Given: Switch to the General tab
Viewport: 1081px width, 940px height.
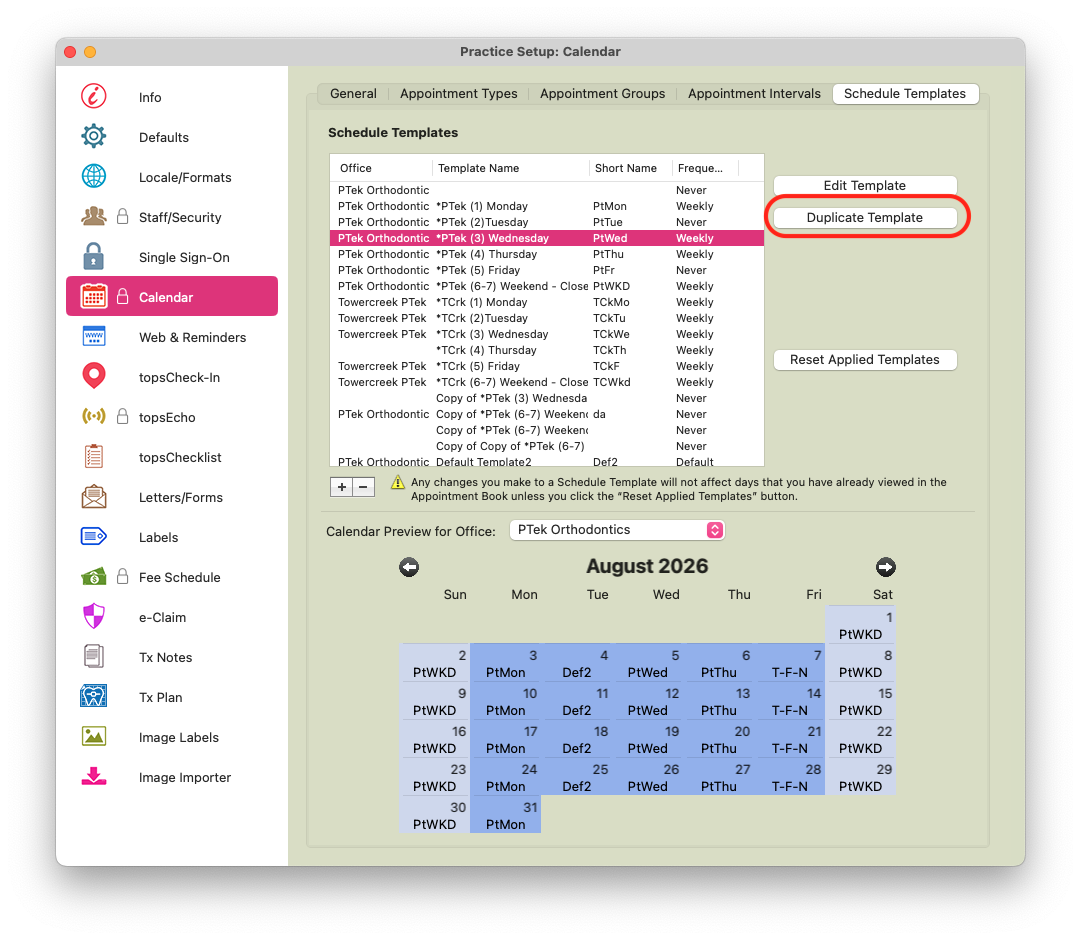Looking at the screenshot, I should tap(353, 94).
